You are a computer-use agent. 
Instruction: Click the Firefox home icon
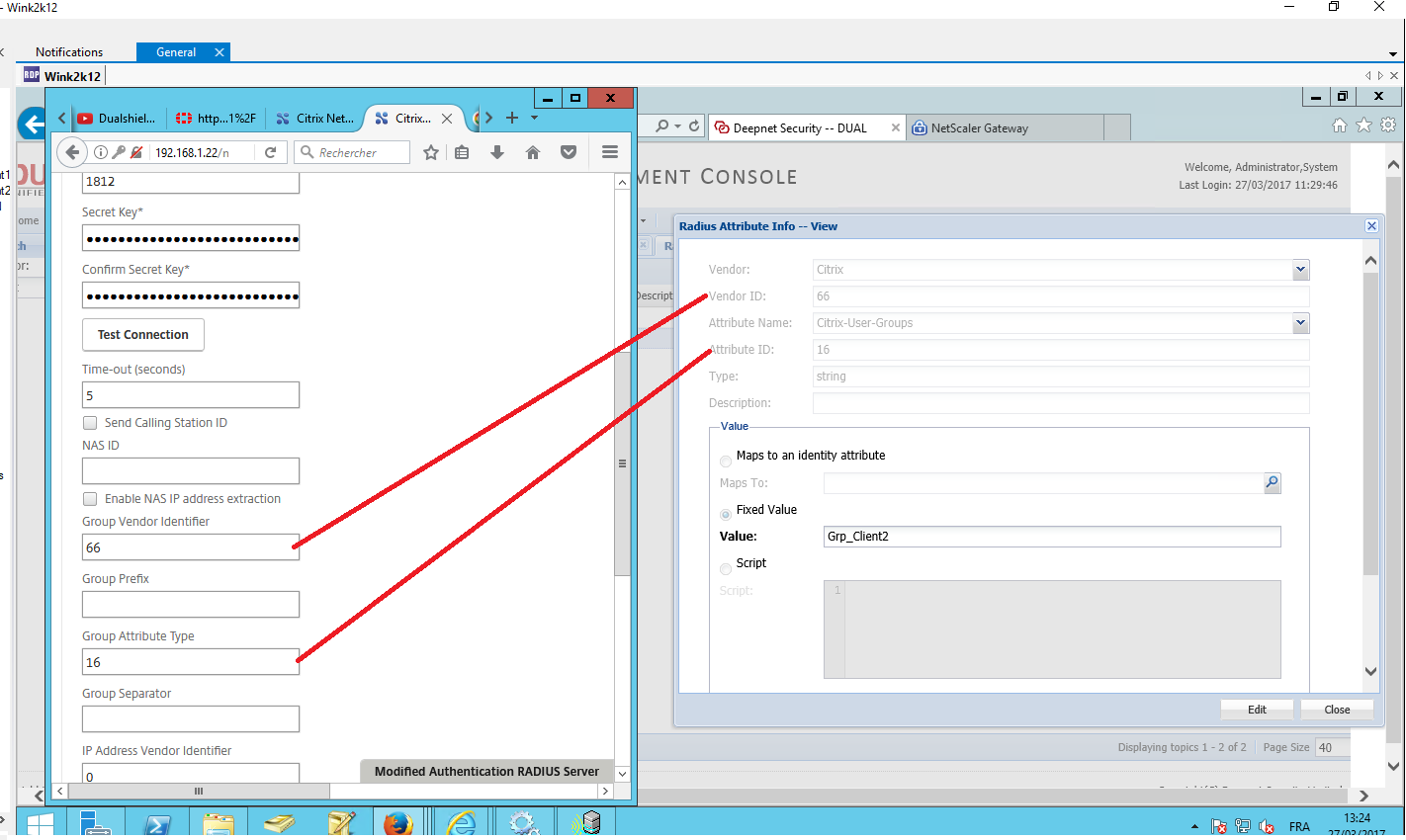point(533,152)
